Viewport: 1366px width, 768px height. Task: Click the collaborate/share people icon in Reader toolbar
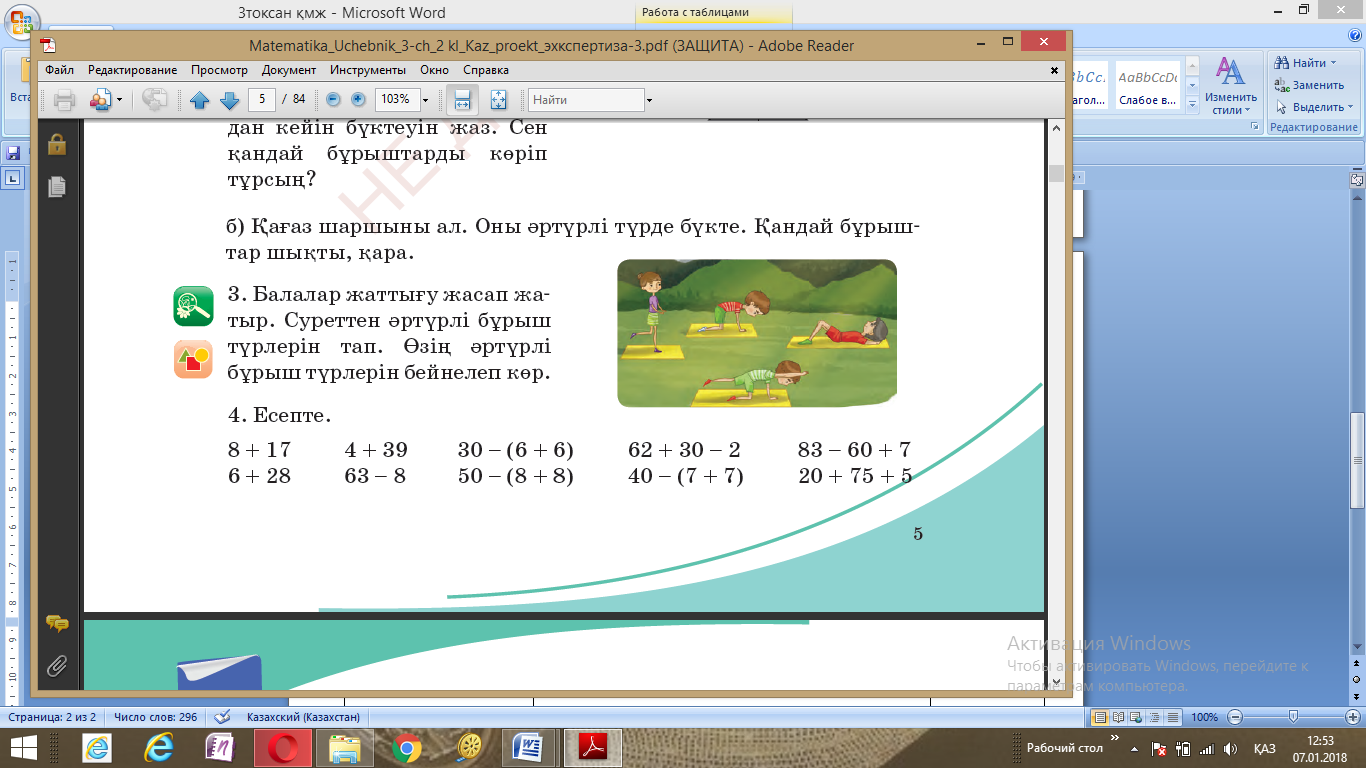[100, 100]
